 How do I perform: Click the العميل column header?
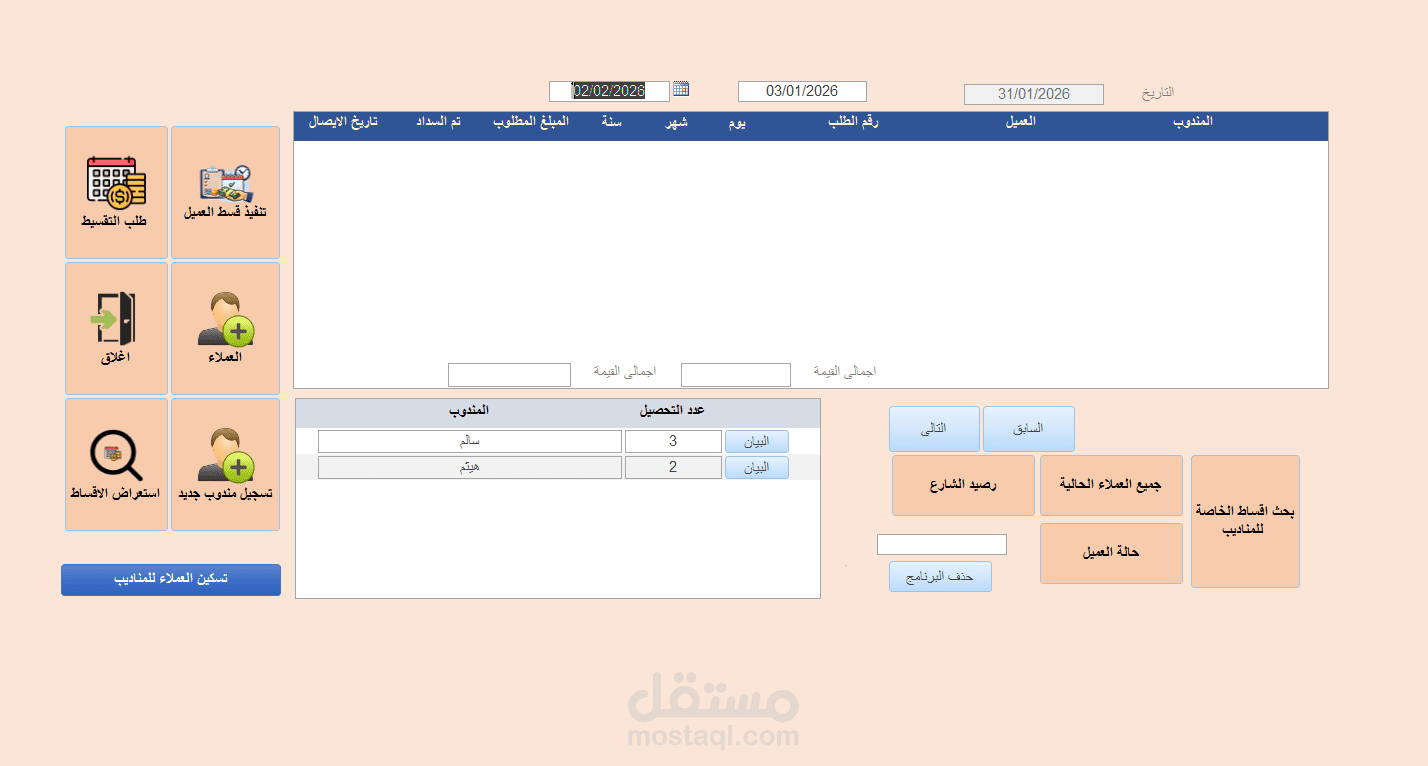(x=1020, y=121)
